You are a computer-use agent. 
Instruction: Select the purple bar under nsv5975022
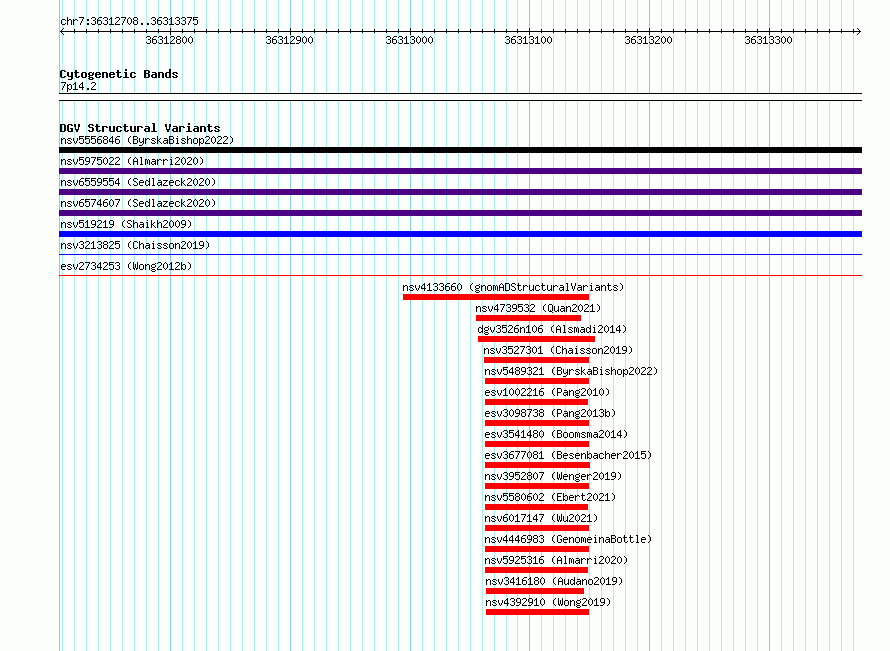(460, 171)
